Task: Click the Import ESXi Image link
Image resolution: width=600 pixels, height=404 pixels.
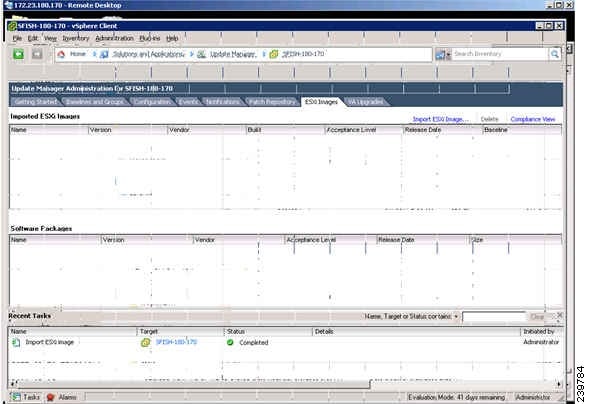Action: (440, 119)
